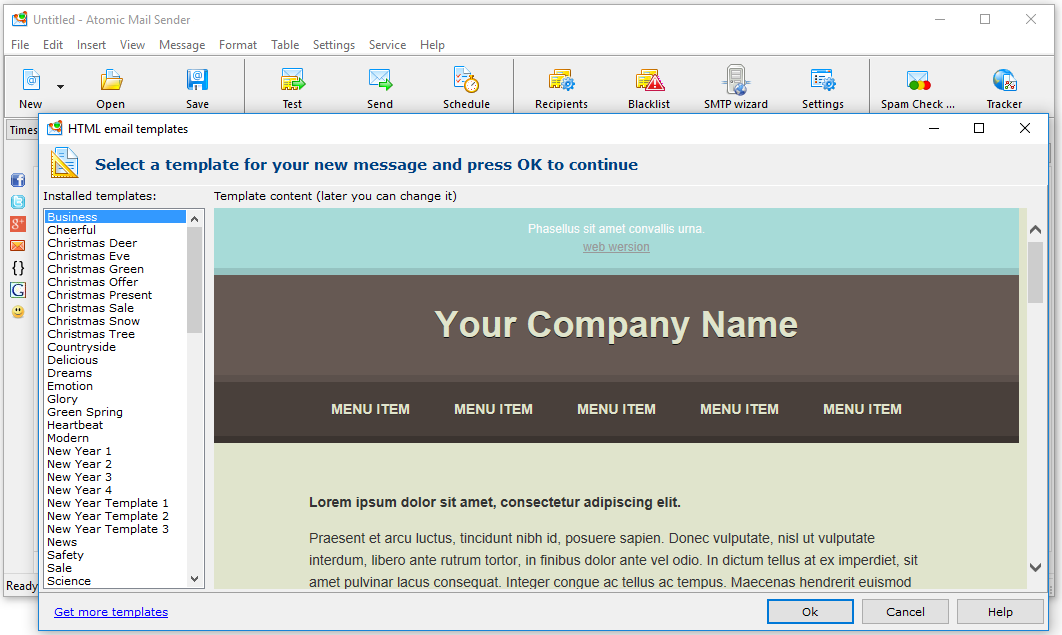Select the Christmas Present template

point(115,295)
